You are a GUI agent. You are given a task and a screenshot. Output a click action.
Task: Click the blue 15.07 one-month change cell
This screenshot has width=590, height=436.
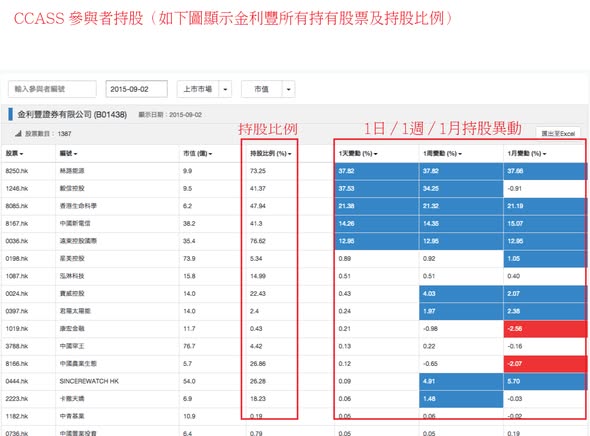545,223
